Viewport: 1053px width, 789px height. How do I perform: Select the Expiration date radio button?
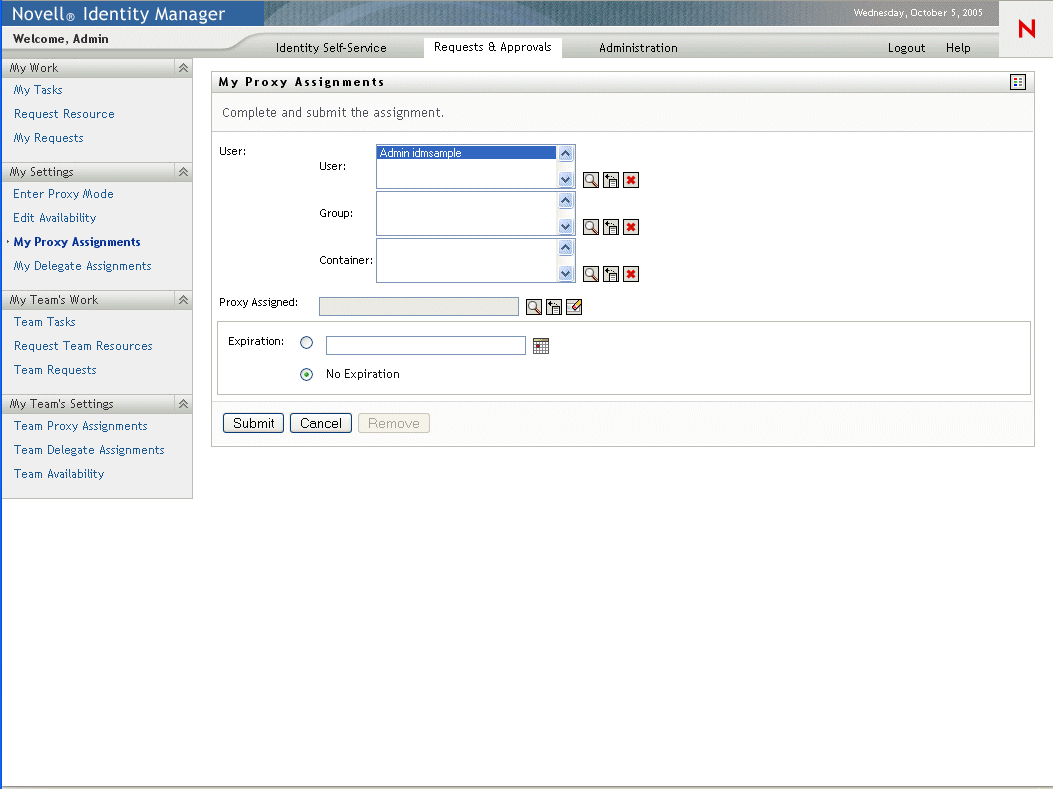[306, 342]
